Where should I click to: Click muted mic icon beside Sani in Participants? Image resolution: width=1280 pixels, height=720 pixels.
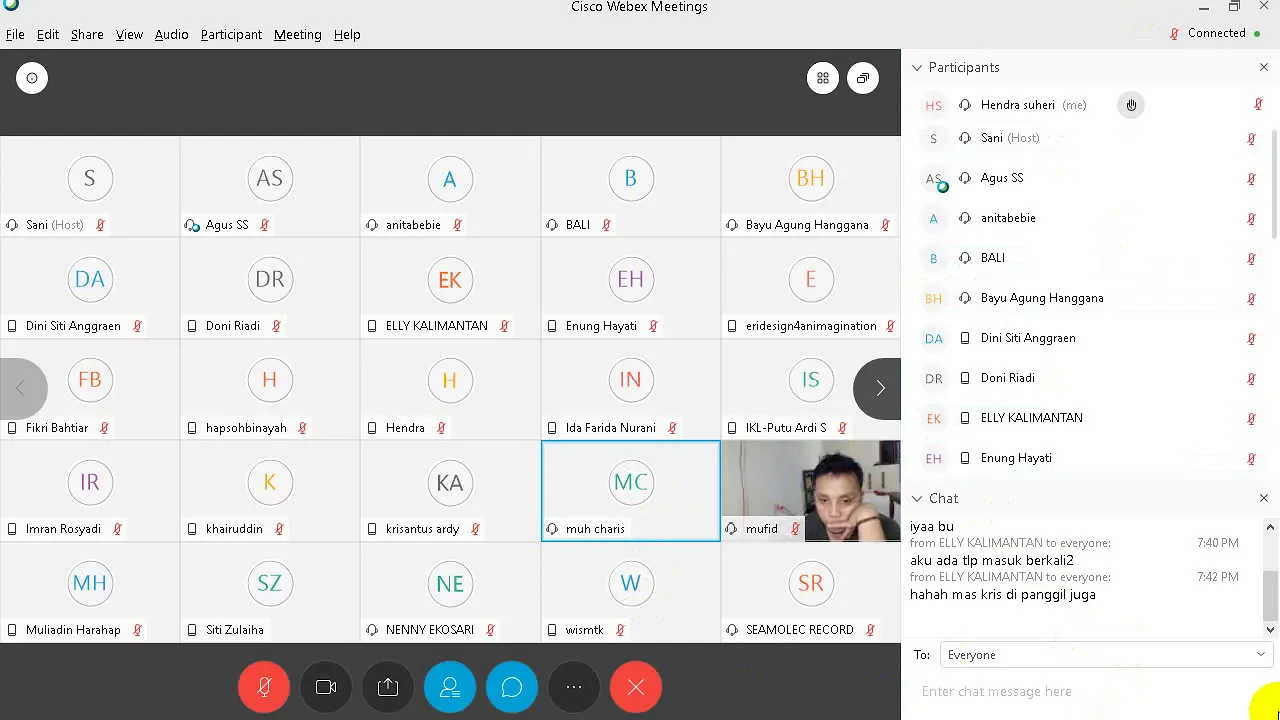1251,139
